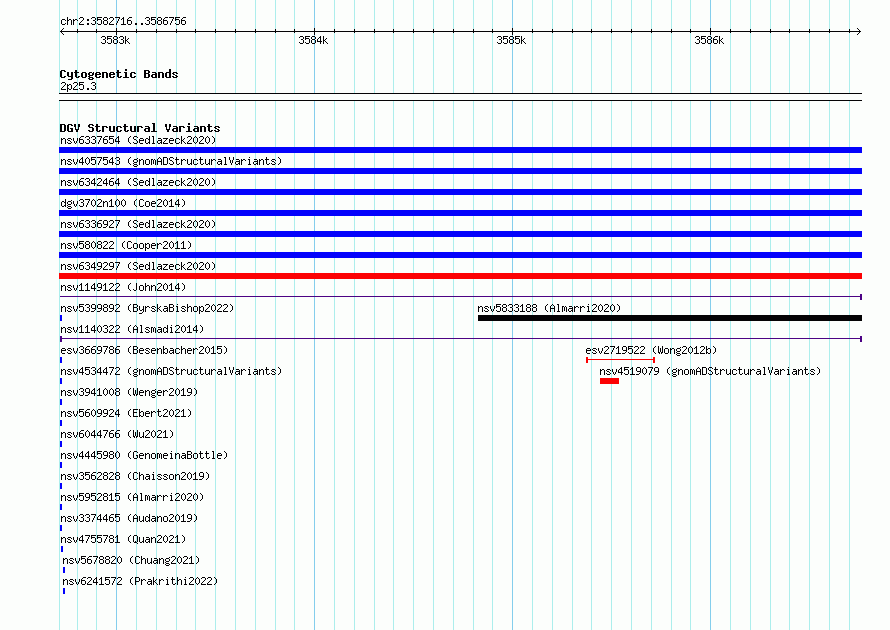Click the 3585k ruler tick label
The height and width of the screenshot is (630, 890).
coord(511,40)
